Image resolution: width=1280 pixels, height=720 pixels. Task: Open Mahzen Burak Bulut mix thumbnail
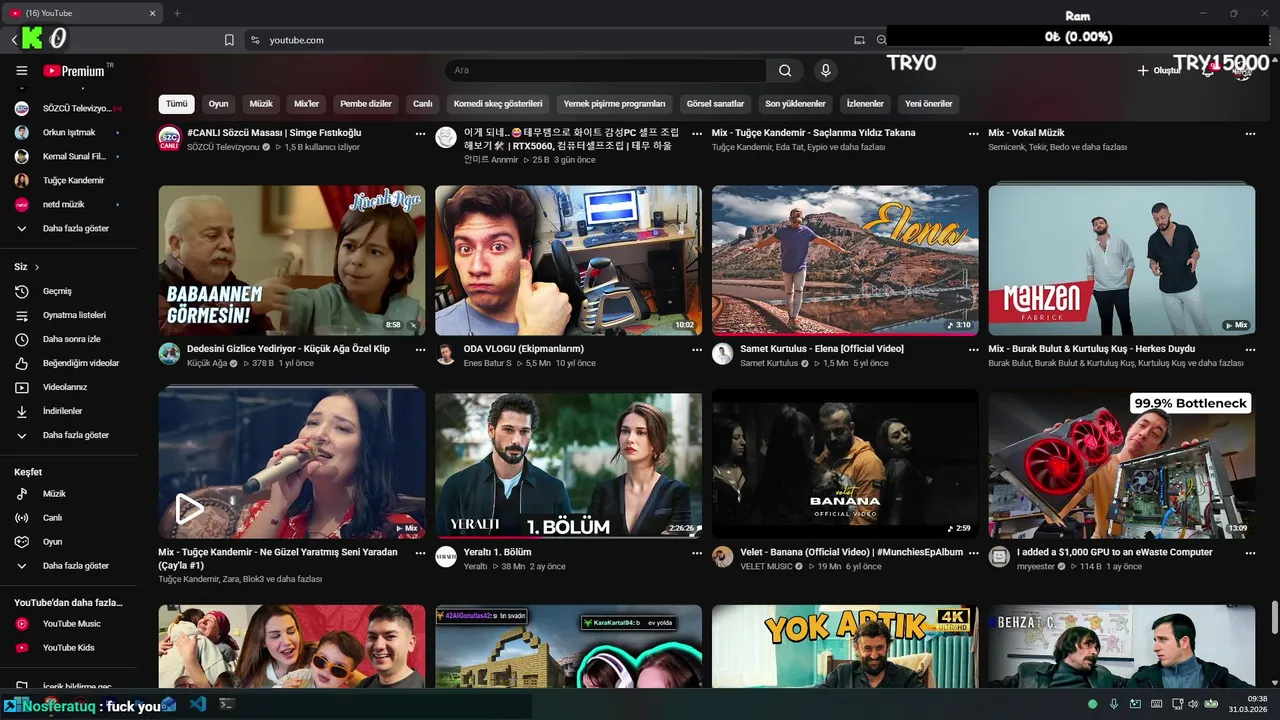coord(1122,260)
